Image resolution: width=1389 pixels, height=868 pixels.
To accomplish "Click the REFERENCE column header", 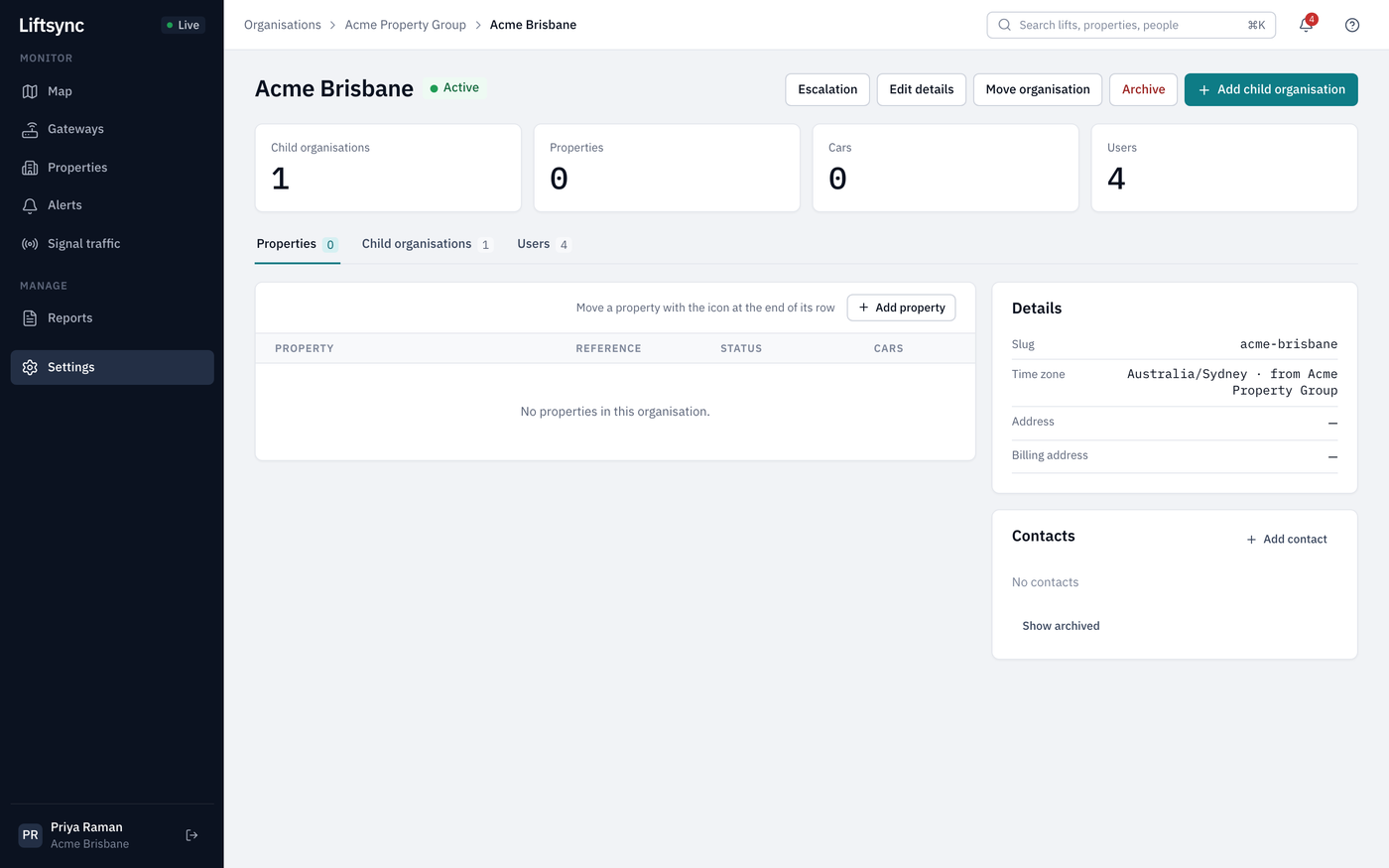I will coord(608,348).
